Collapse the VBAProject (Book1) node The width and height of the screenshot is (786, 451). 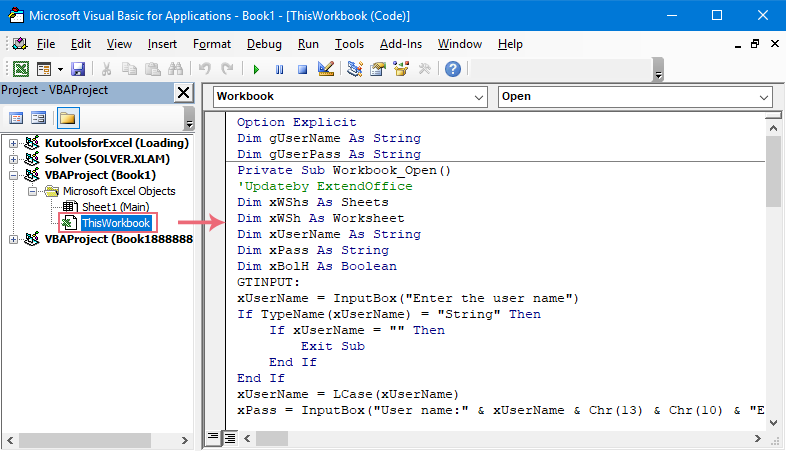tap(13, 175)
